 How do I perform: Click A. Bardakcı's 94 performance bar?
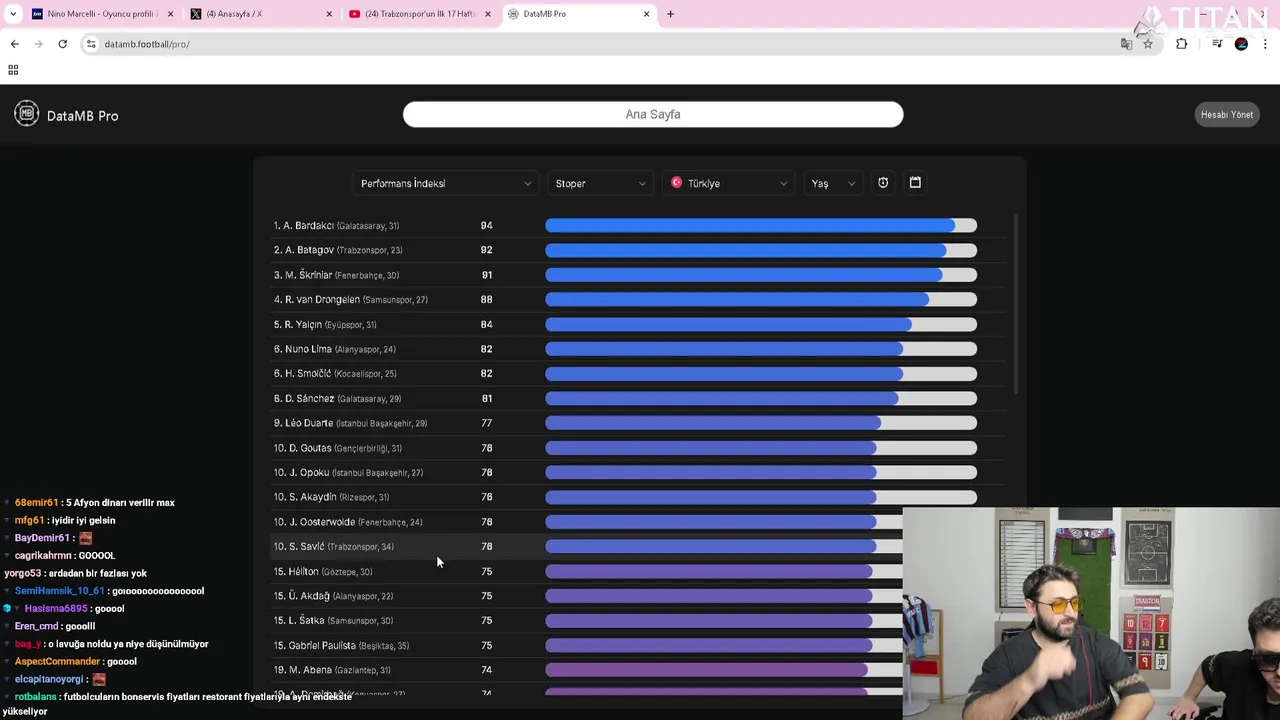[761, 225]
